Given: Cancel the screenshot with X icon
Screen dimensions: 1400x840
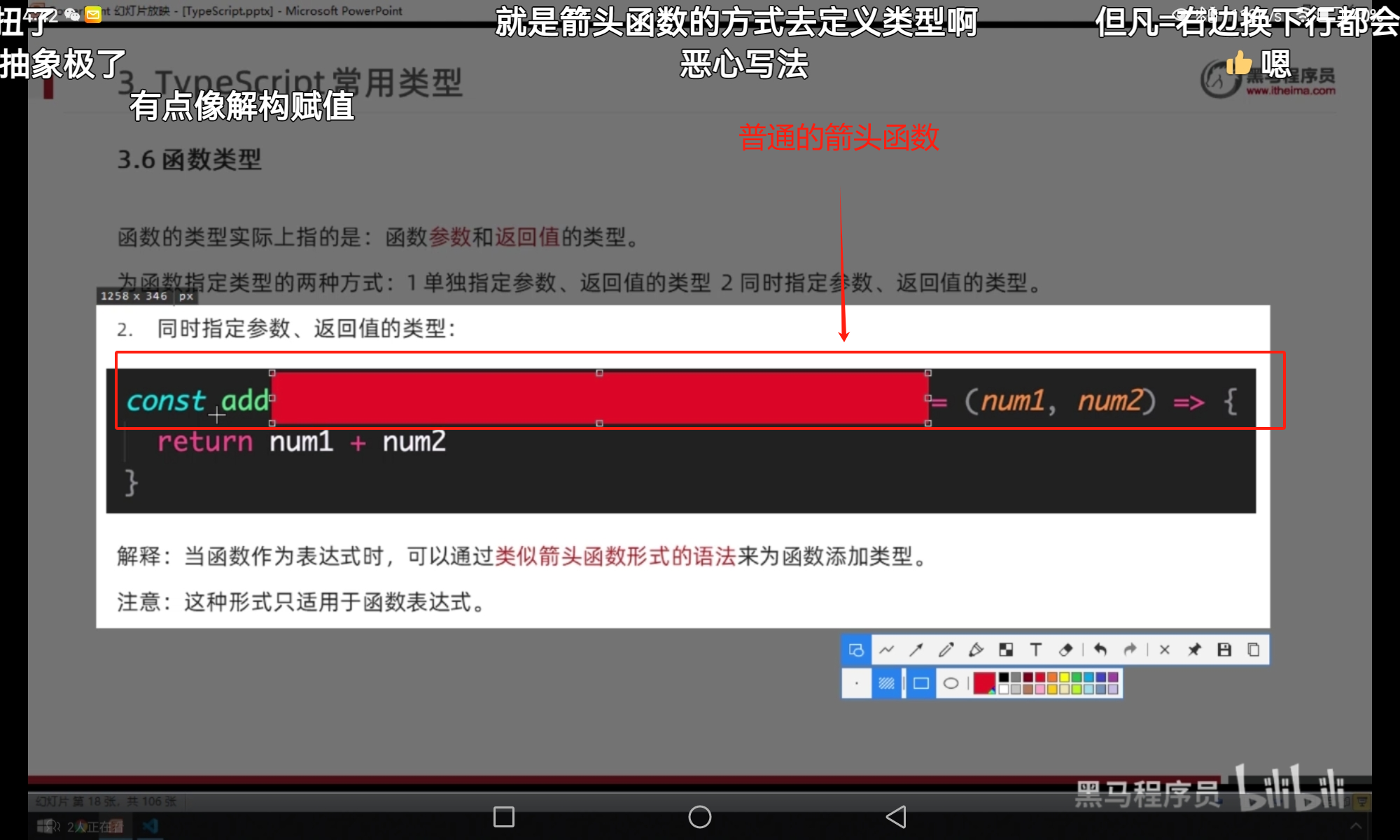Looking at the screenshot, I should coord(1165,650).
